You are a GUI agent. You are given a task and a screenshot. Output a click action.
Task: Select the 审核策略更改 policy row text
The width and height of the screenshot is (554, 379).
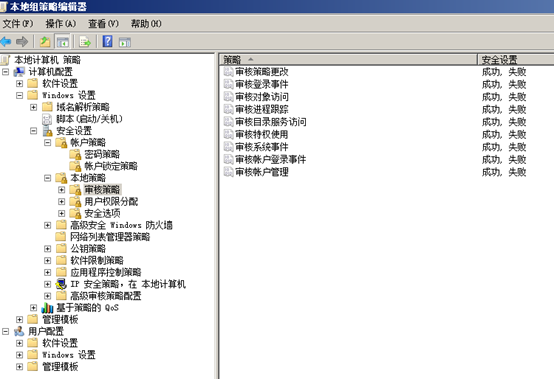(262, 72)
